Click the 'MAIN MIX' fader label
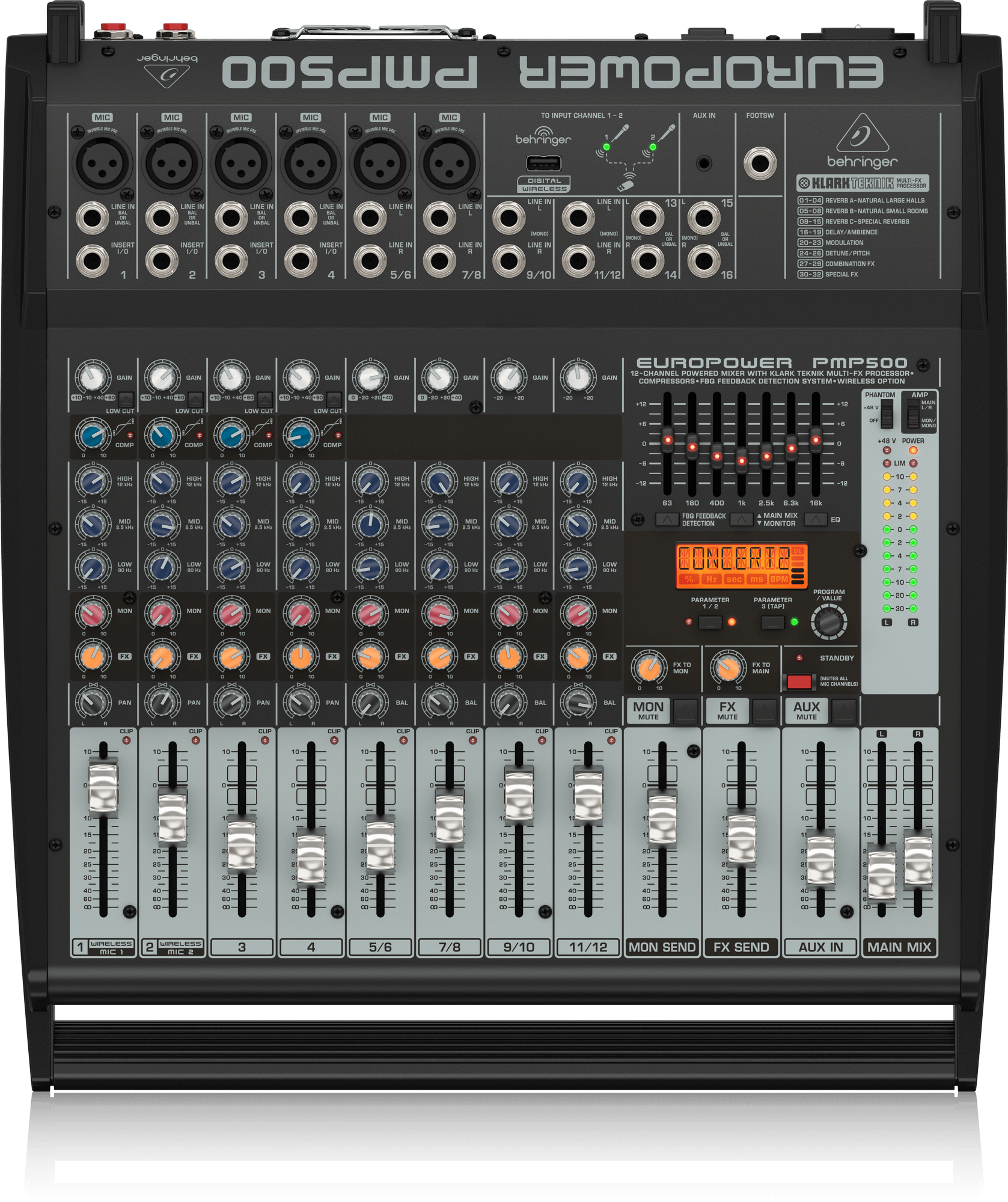This screenshot has height=1202, width=1008. pos(899,947)
